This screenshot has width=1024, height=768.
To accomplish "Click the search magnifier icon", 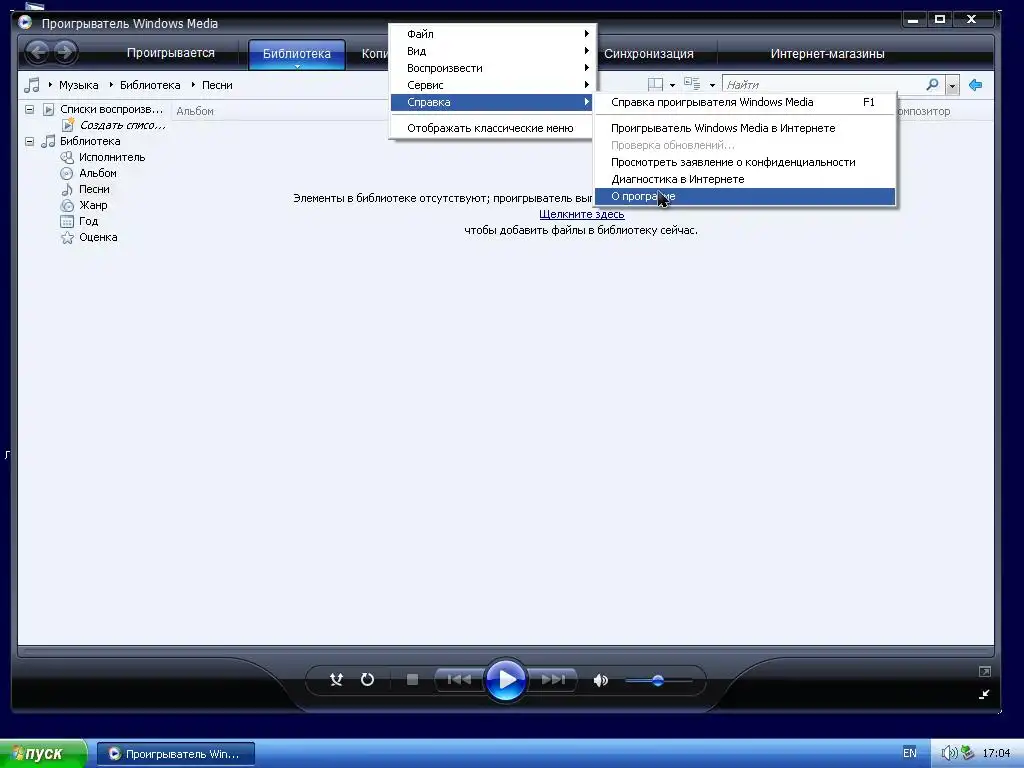I will 933,85.
